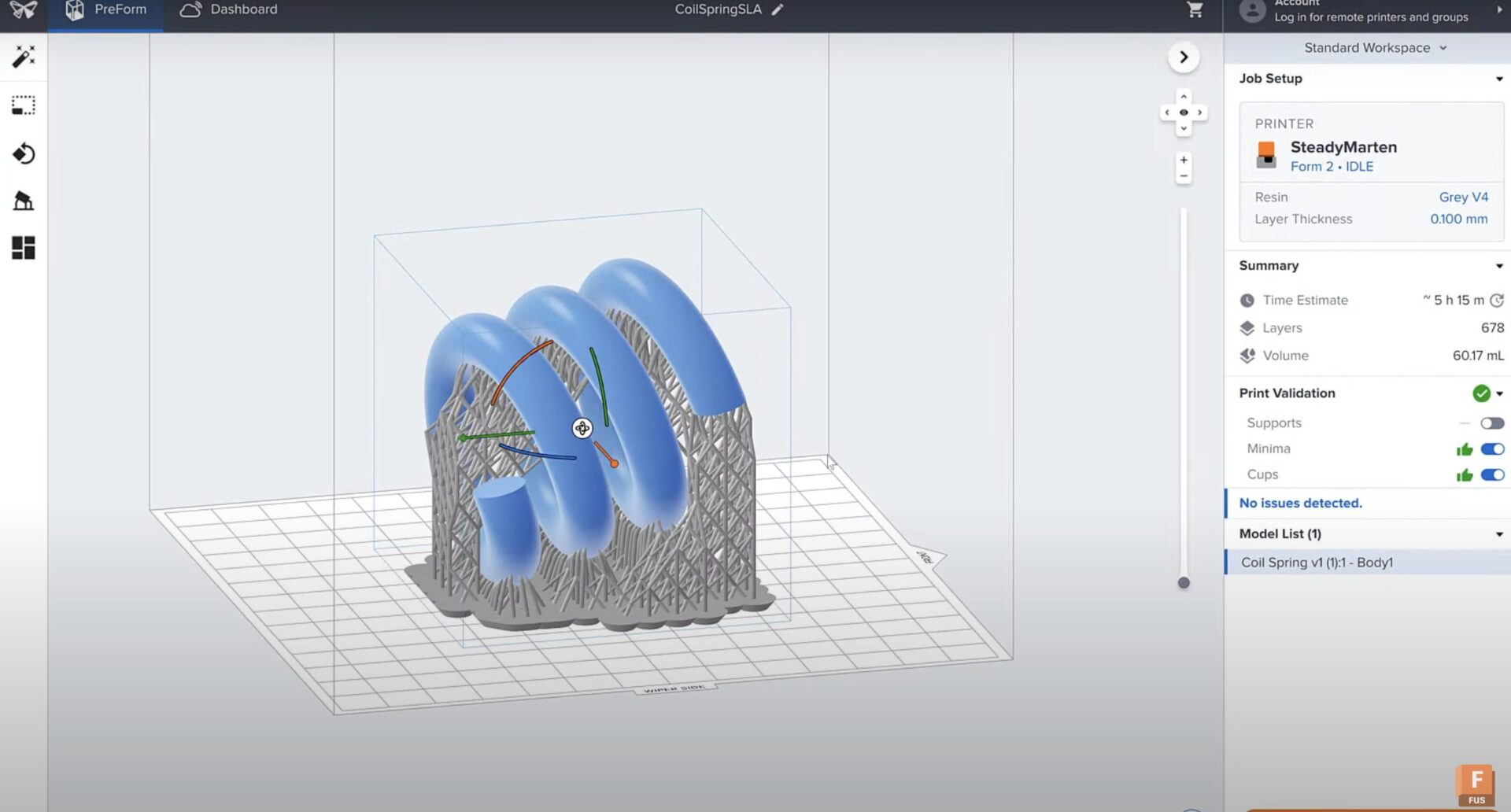Click the Formlabs butterfly logo
1511x812 pixels.
[24, 10]
